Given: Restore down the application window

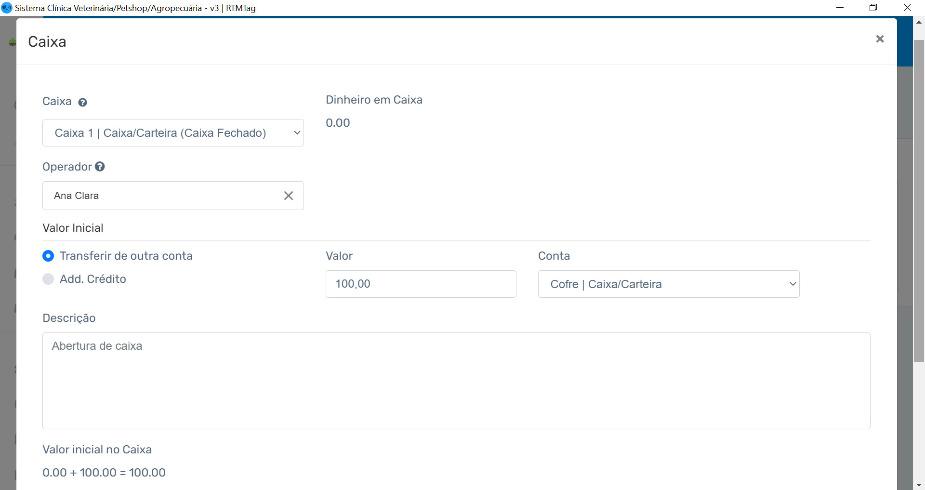Looking at the screenshot, I should click(873, 7).
